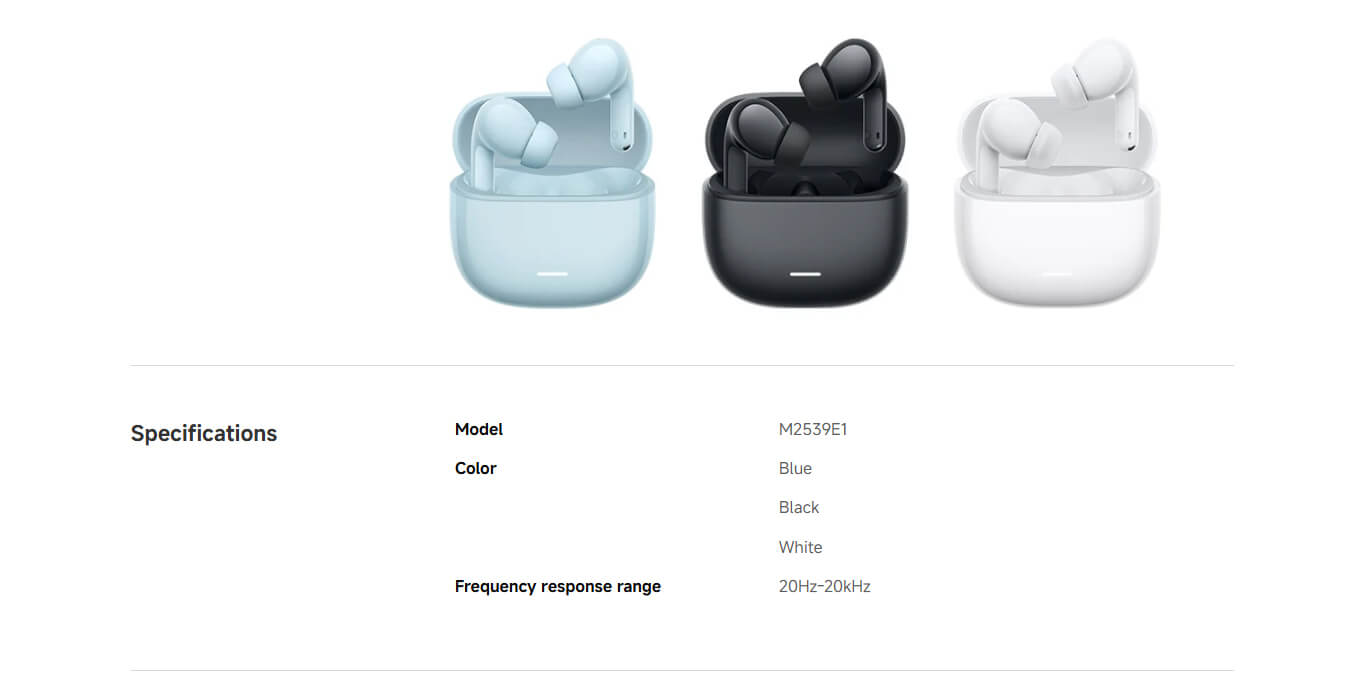Screen dimensions: 1365x700
Task: Click the Black color value
Action: point(799,507)
